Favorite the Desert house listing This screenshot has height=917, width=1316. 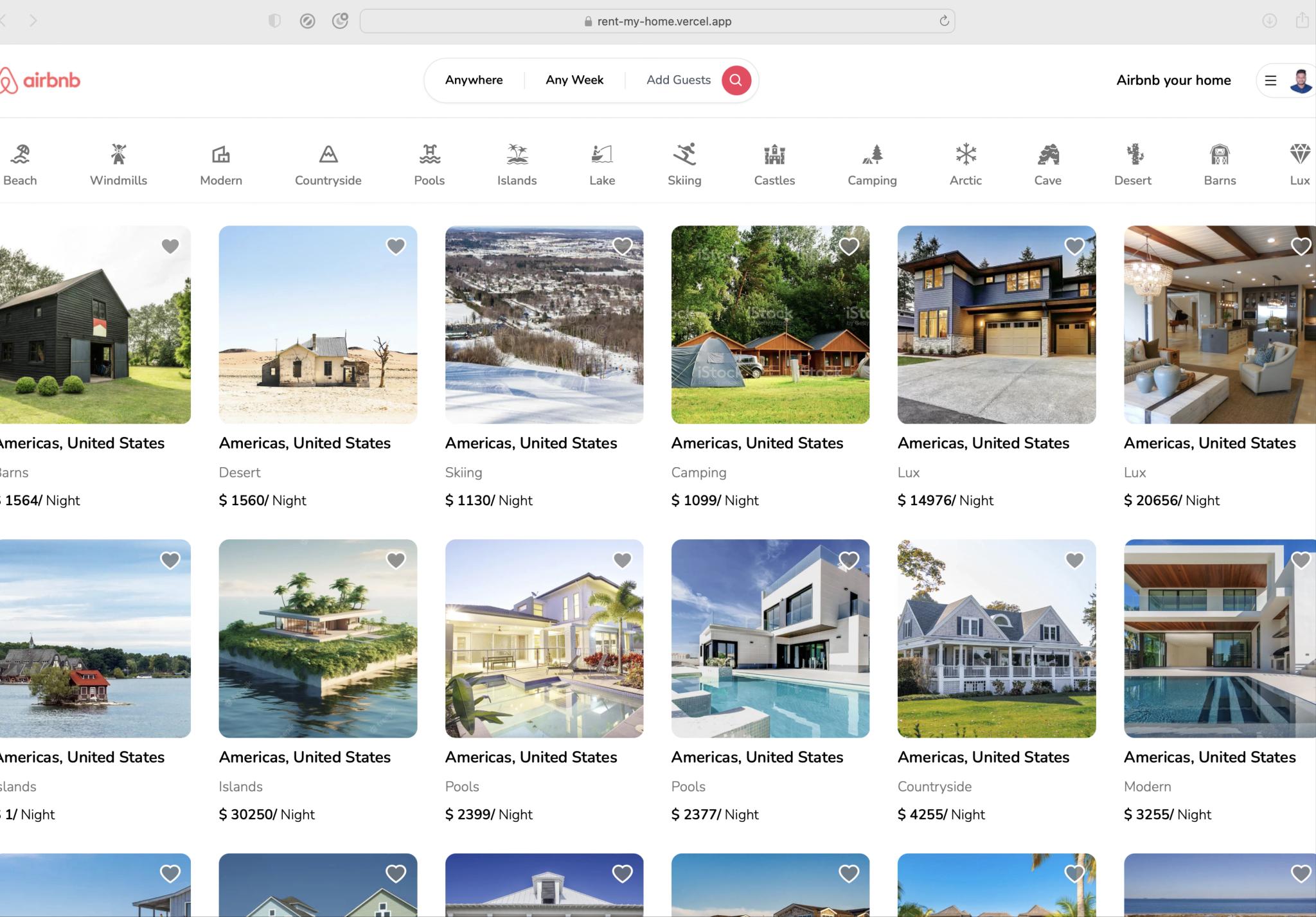pos(396,246)
